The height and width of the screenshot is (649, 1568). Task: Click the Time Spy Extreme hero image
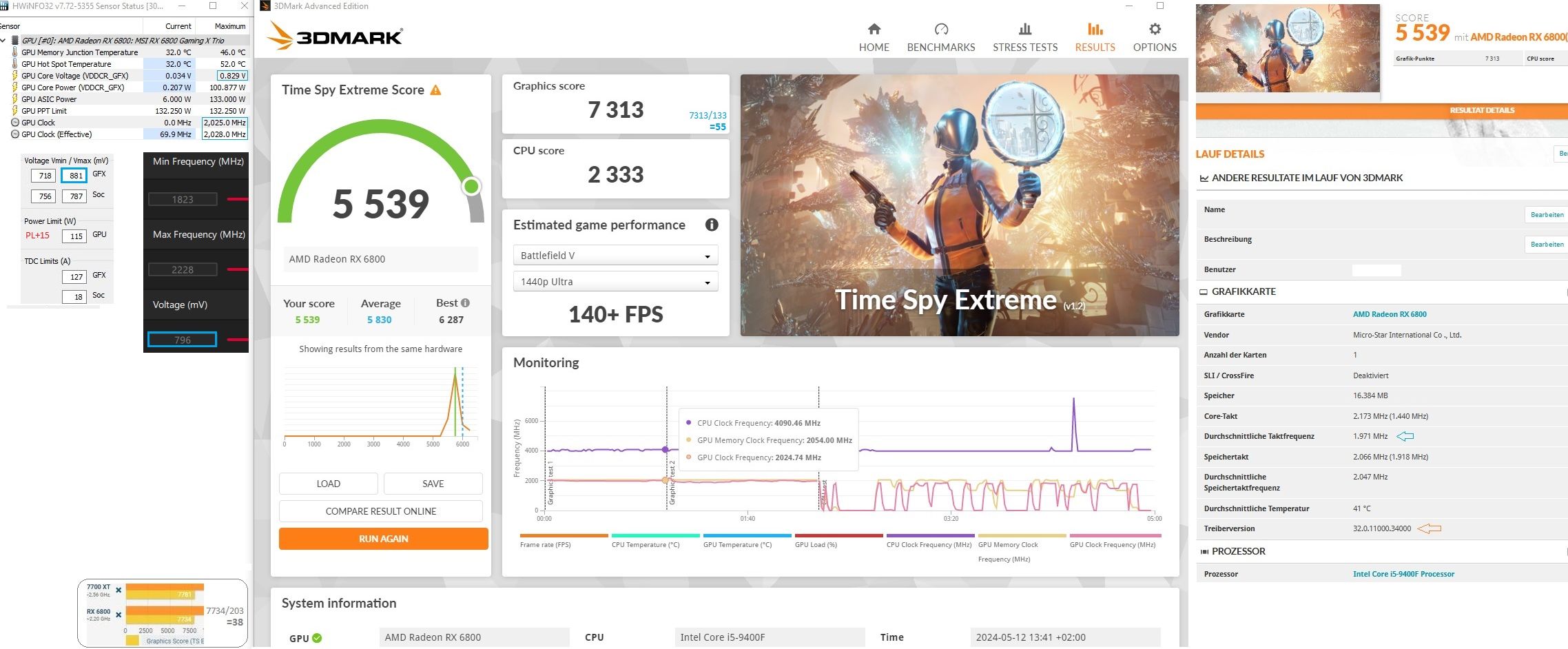[x=959, y=205]
